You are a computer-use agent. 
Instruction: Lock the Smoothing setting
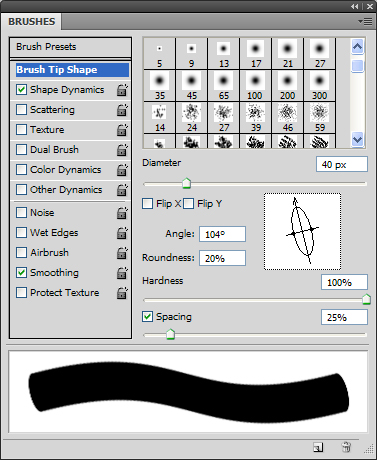[x=122, y=273]
